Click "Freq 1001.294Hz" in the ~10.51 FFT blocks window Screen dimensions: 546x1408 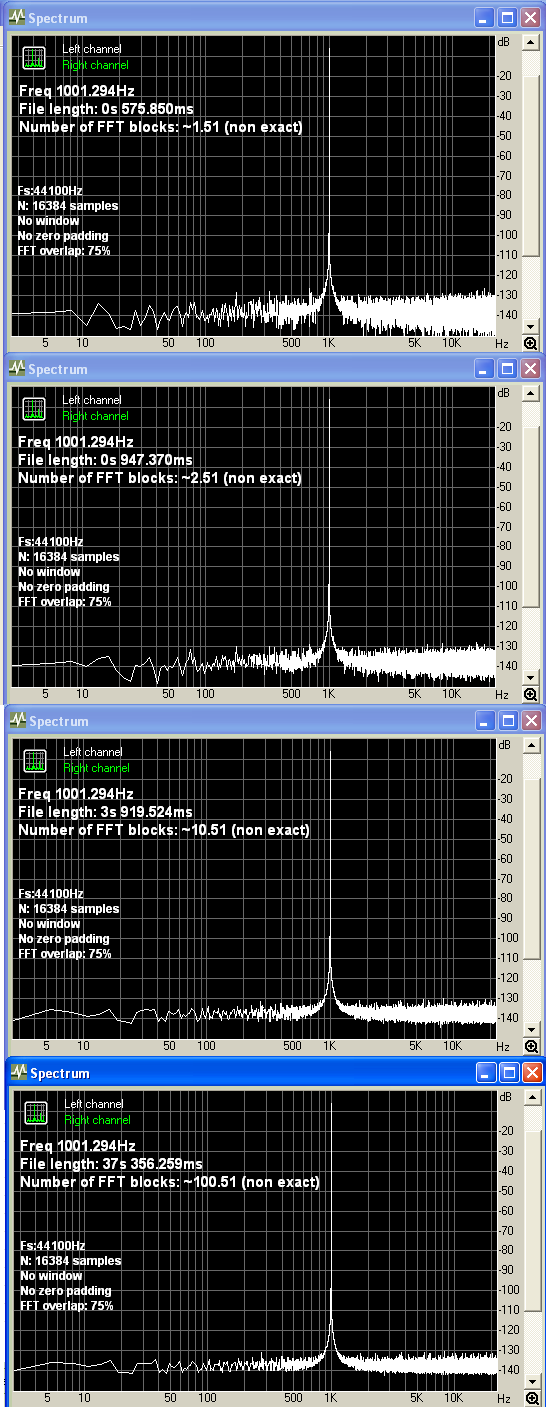click(x=76, y=793)
